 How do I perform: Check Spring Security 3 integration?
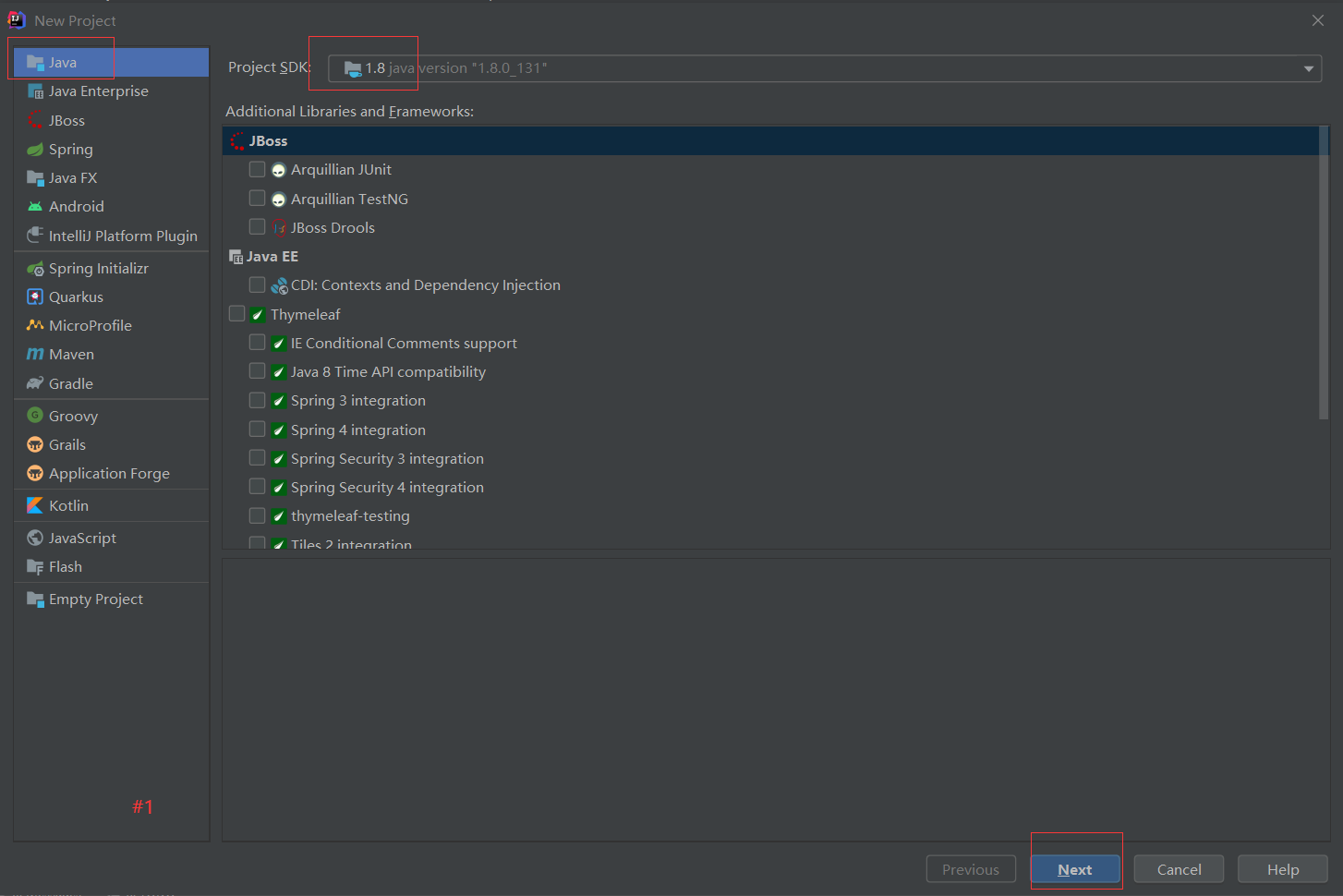258,457
